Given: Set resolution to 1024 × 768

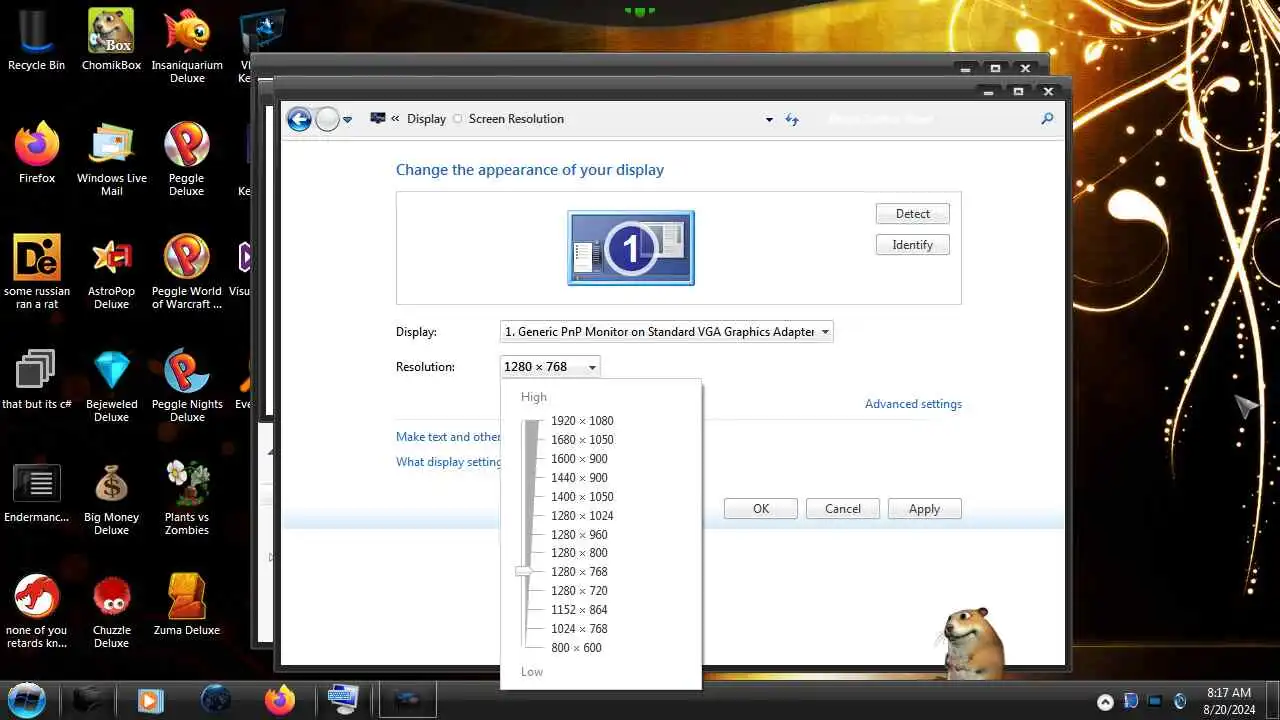Looking at the screenshot, I should [579, 629].
